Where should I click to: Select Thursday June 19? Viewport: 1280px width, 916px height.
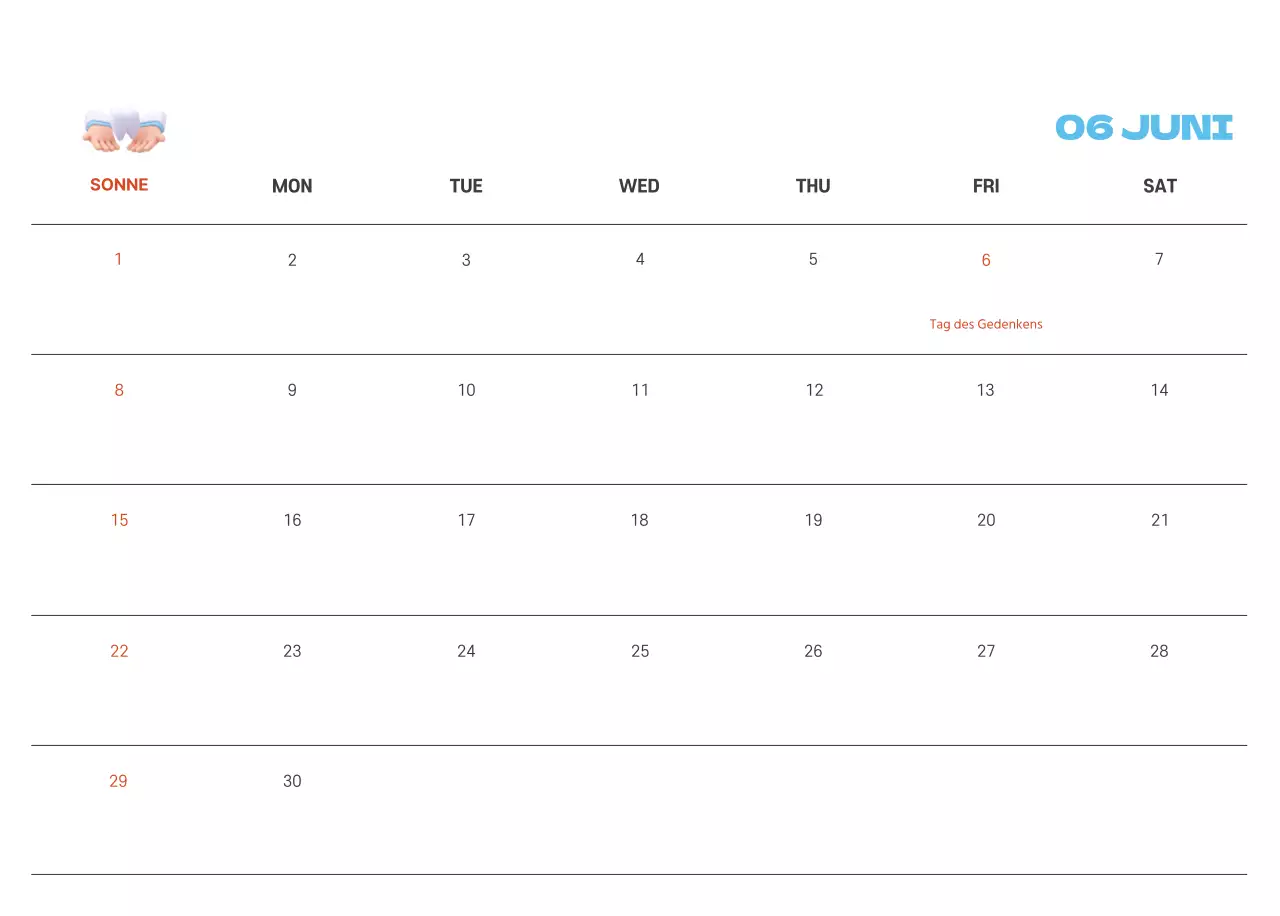[813, 520]
